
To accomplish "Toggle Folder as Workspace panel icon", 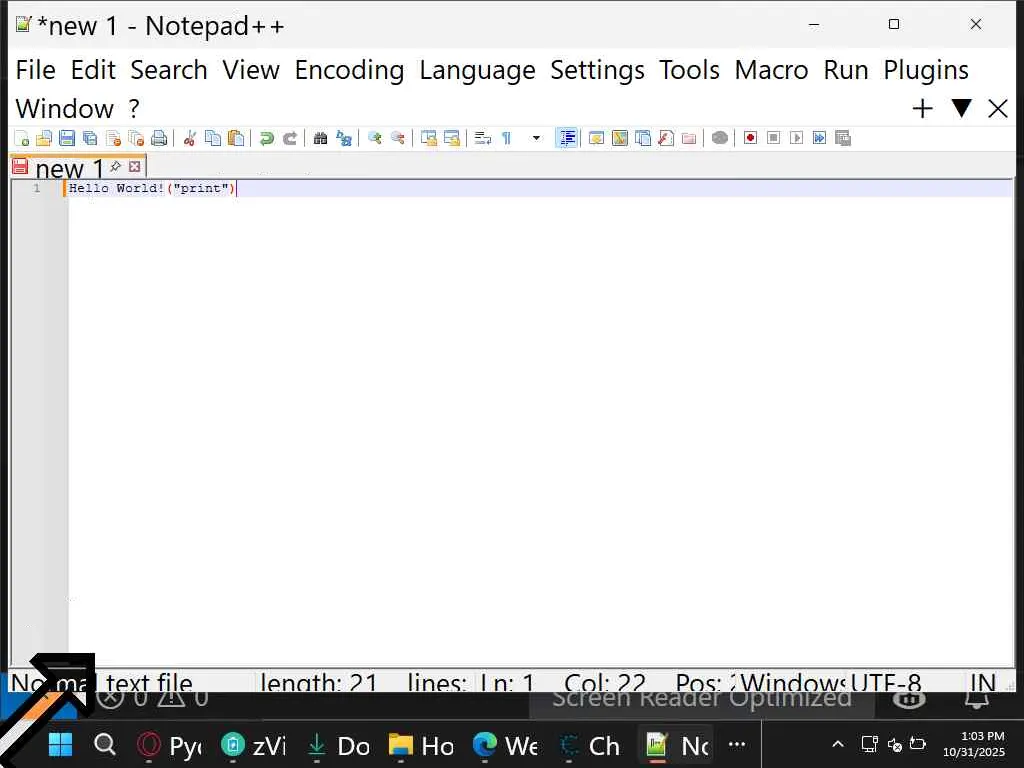I will pos(688,138).
